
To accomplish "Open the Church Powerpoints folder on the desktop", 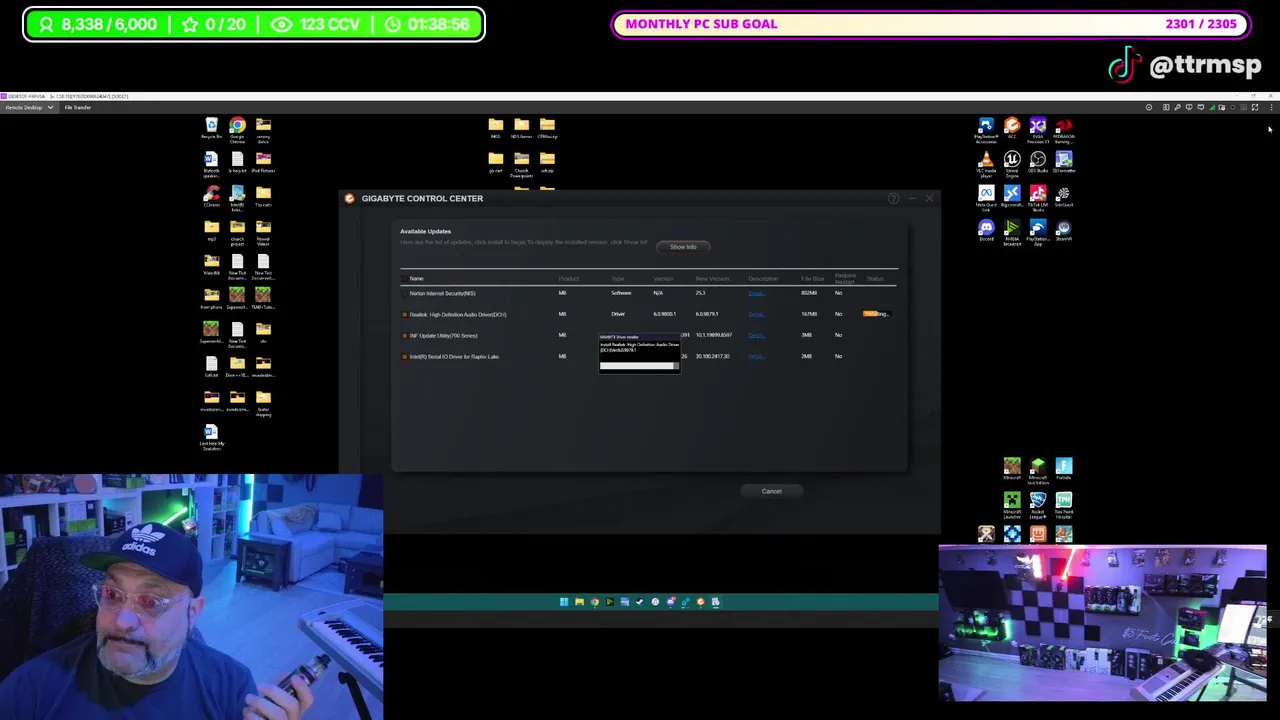I will tap(521, 163).
